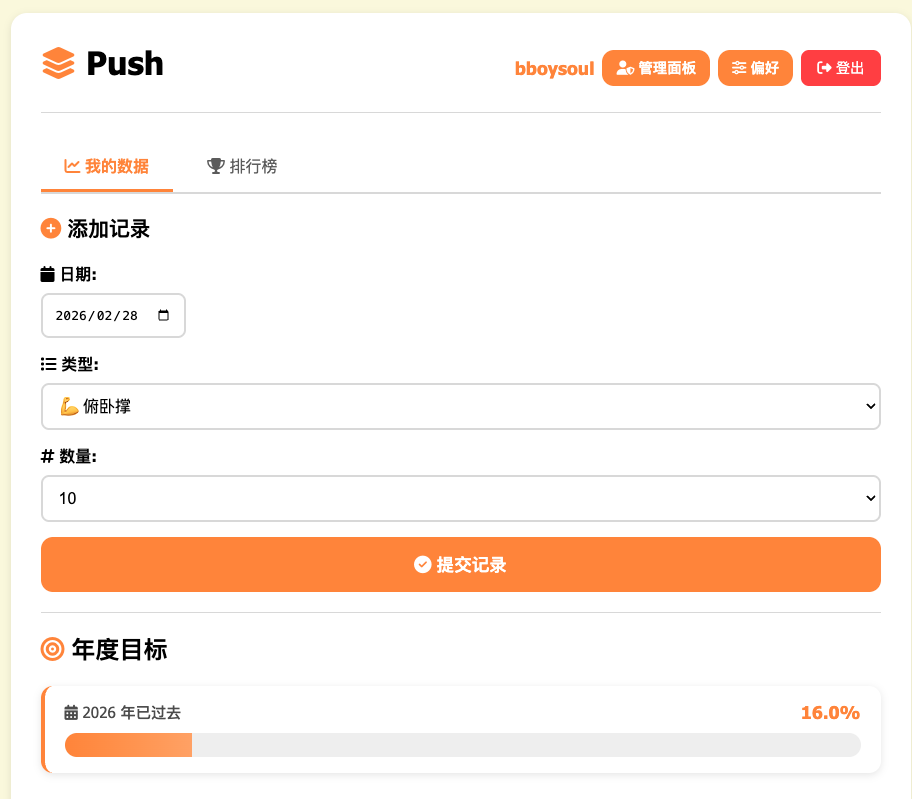This screenshot has height=799, width=912.
Task: Click the trophy icon on the 排行榜 tab
Action: [x=215, y=166]
